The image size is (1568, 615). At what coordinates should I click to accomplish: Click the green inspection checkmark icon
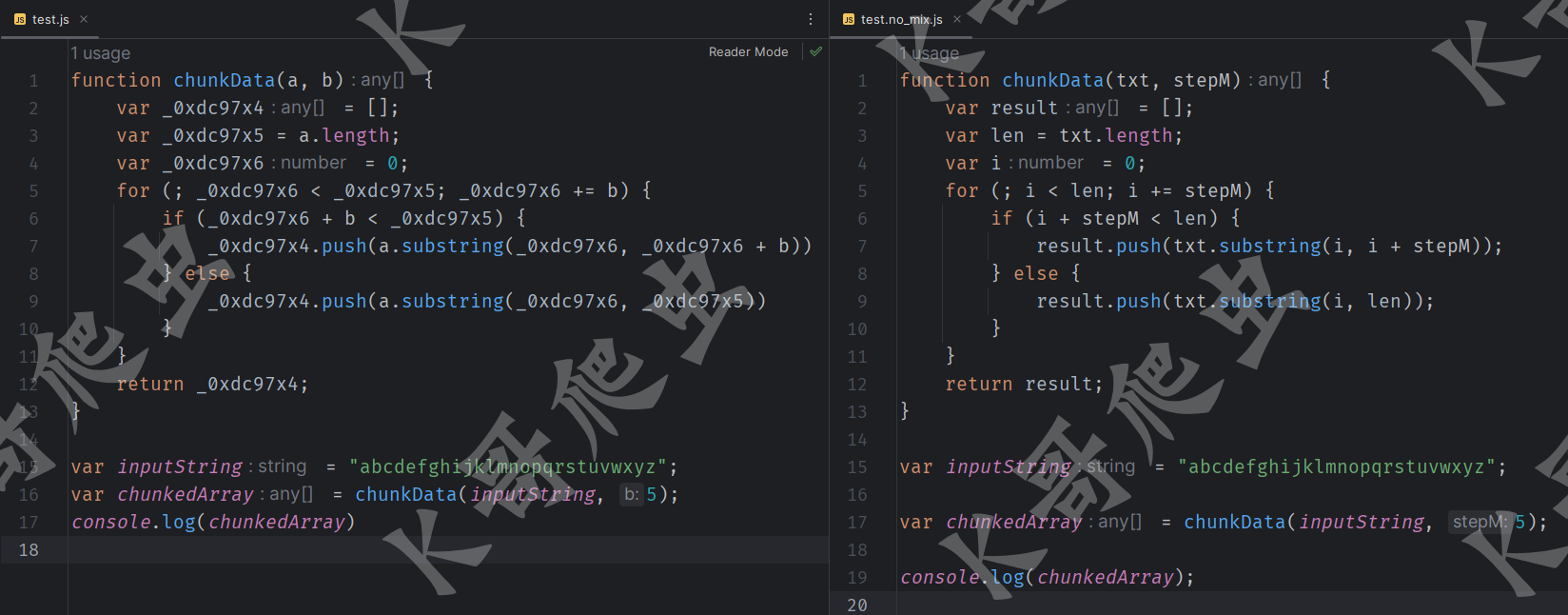click(x=815, y=52)
